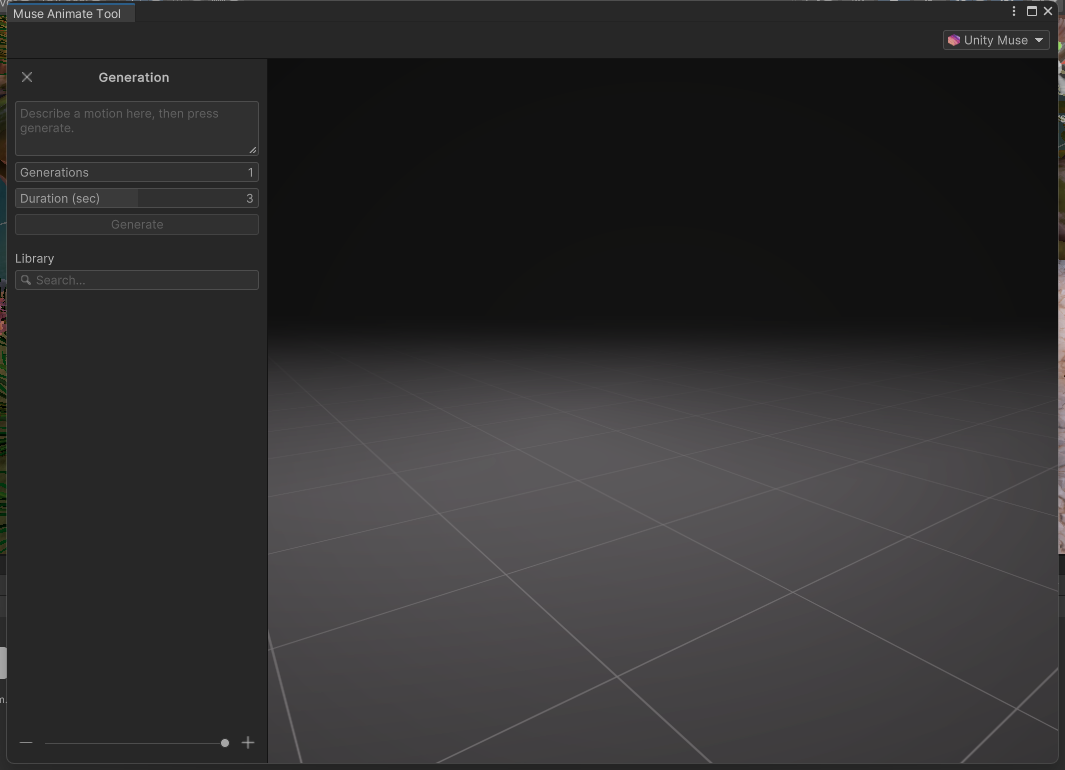Close the Muse Animate Tool window
Image resolution: width=1065 pixels, height=770 pixels.
tap(1048, 11)
